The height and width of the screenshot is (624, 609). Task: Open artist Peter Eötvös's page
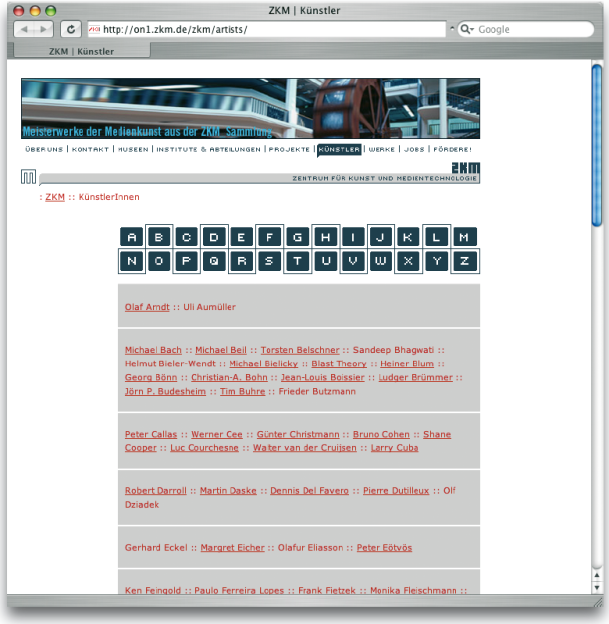384,548
